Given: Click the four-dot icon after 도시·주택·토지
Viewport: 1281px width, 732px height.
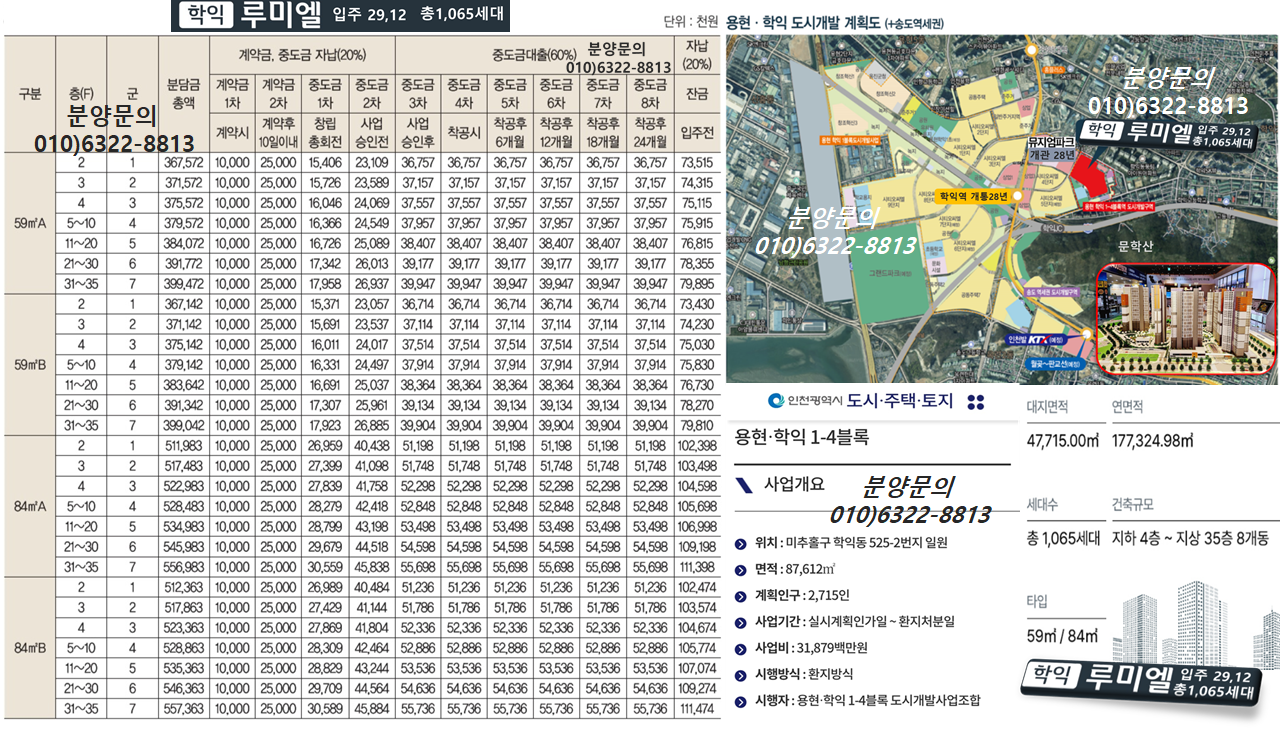Looking at the screenshot, I should (977, 402).
